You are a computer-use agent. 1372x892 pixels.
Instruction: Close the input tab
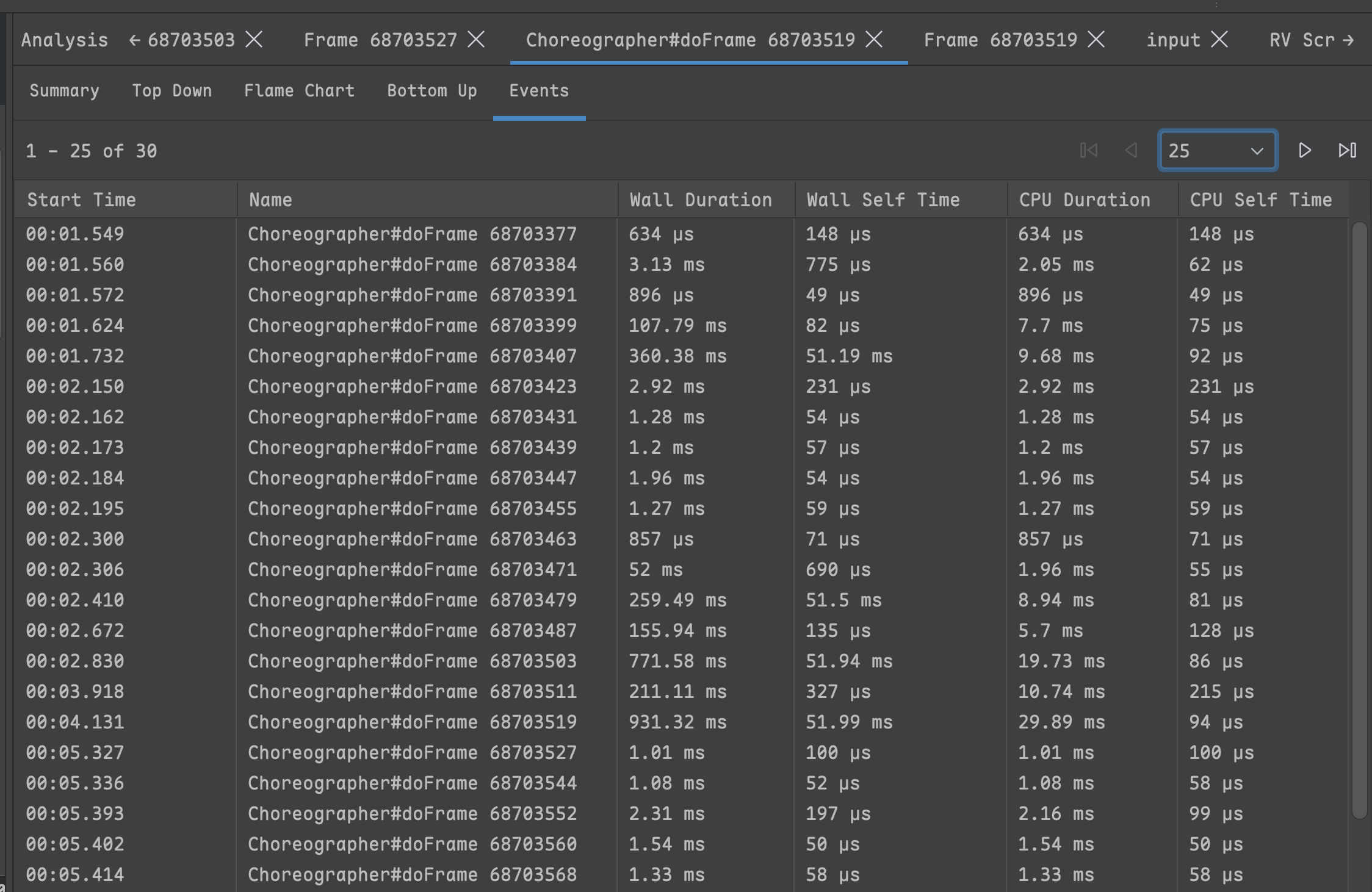tap(1219, 40)
